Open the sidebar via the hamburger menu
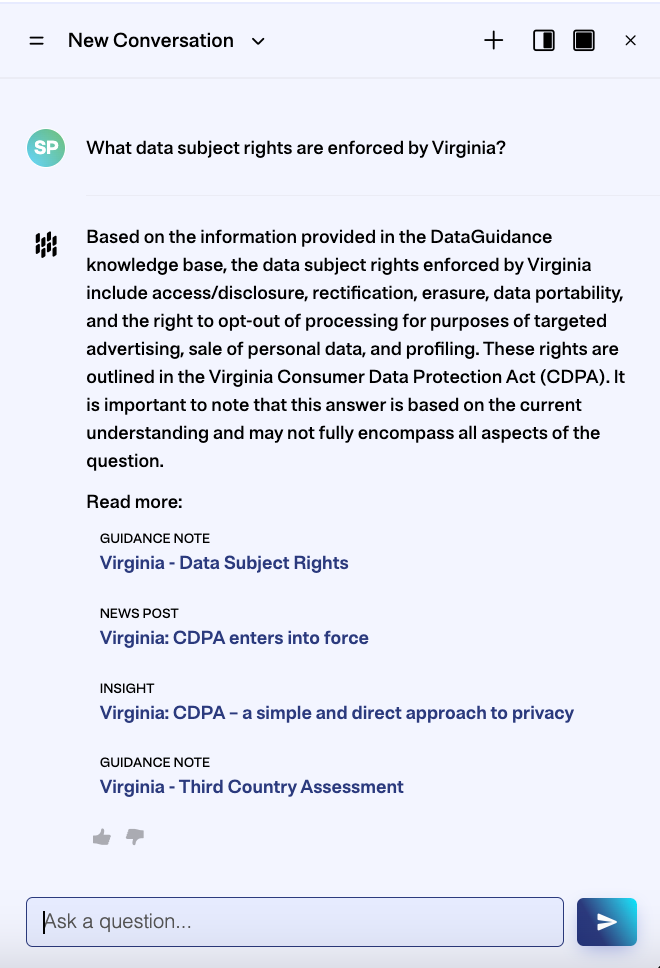660x968 pixels. pos(36,40)
